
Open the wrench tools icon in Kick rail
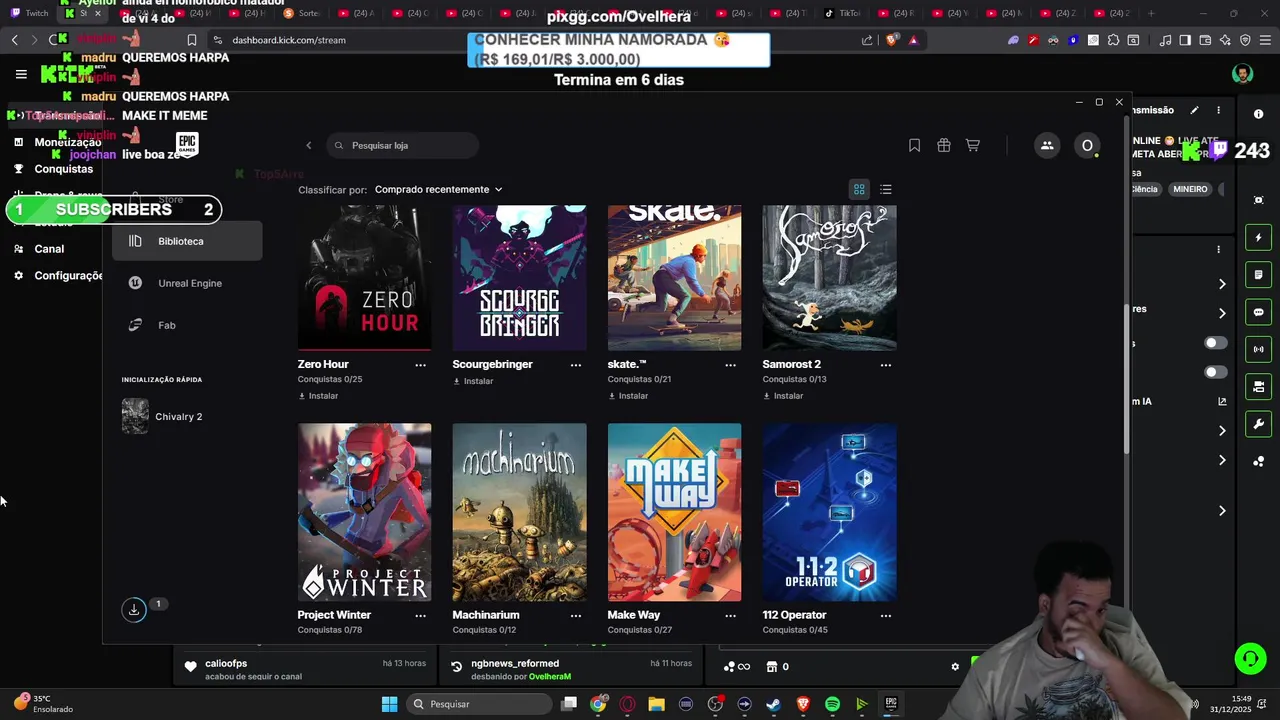tap(1258, 424)
